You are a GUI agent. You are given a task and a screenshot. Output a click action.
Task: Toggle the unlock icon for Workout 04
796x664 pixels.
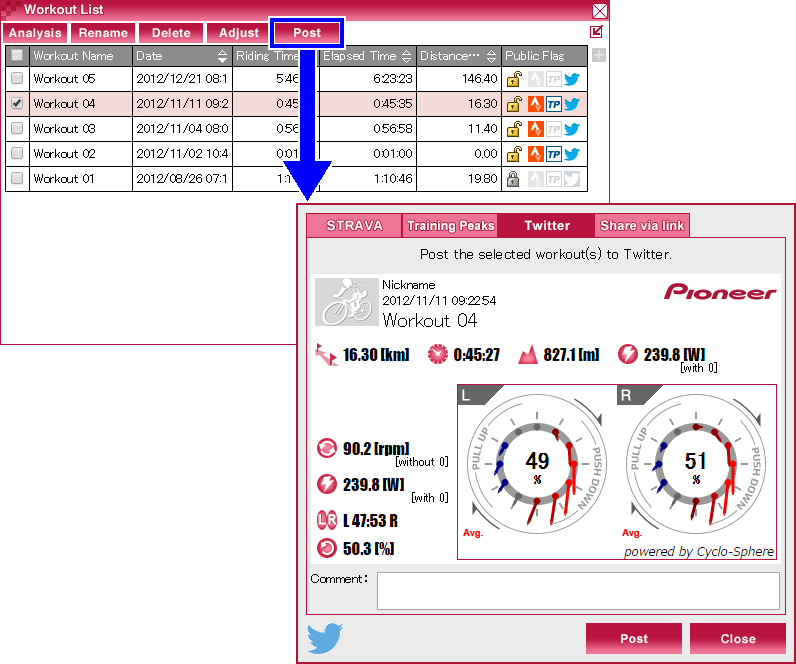coord(514,104)
